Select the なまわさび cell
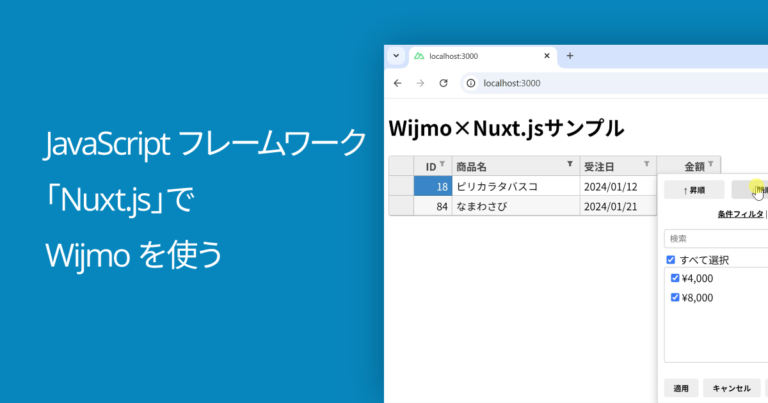Screen dimensions: 768x403 point(516,206)
